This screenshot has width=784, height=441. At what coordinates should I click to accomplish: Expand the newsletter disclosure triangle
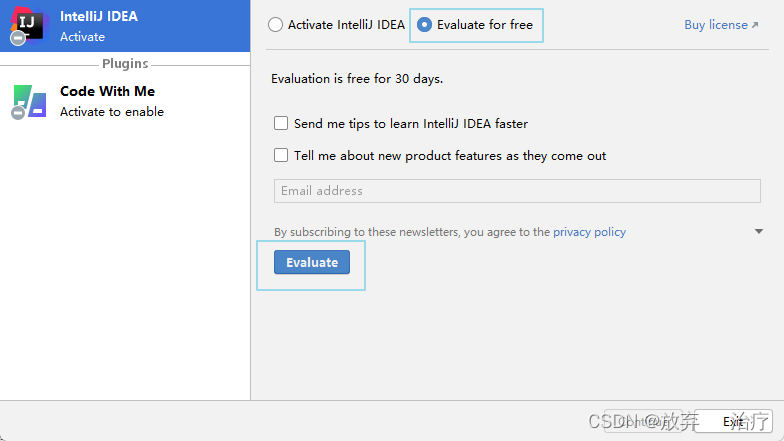click(x=758, y=231)
